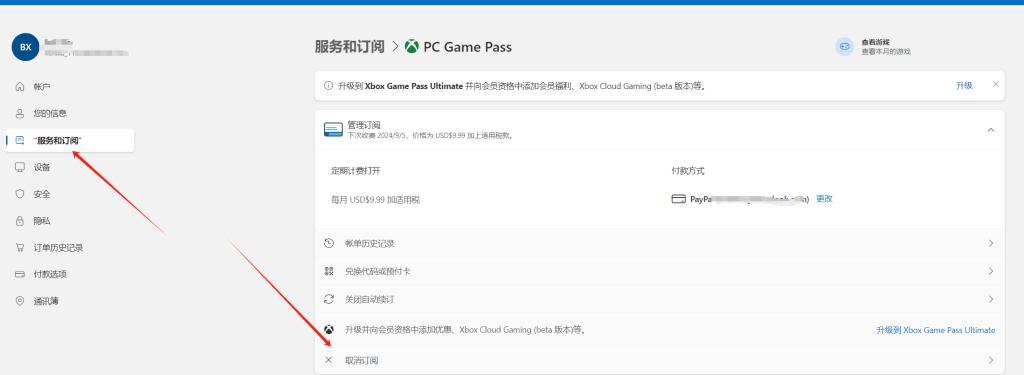Click 升级到 Xbox Game Pass Ultimate link
1024x375 pixels.
936,330
